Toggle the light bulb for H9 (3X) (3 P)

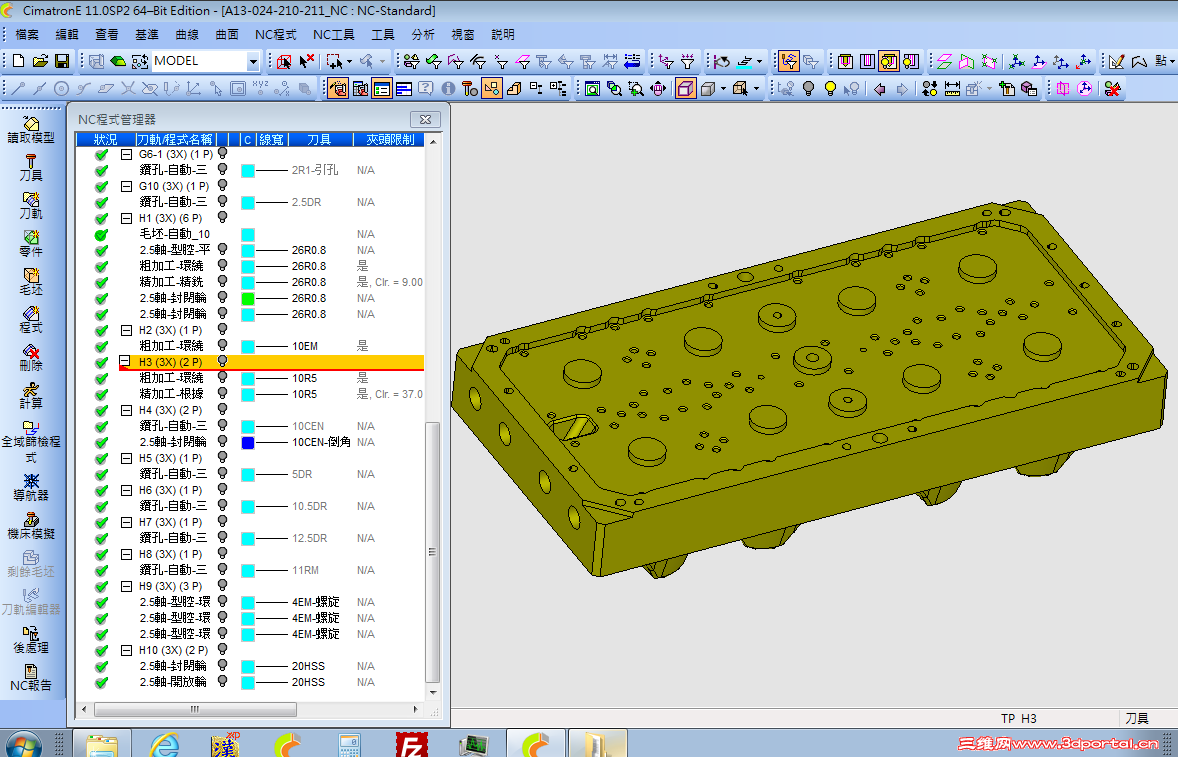click(222, 585)
